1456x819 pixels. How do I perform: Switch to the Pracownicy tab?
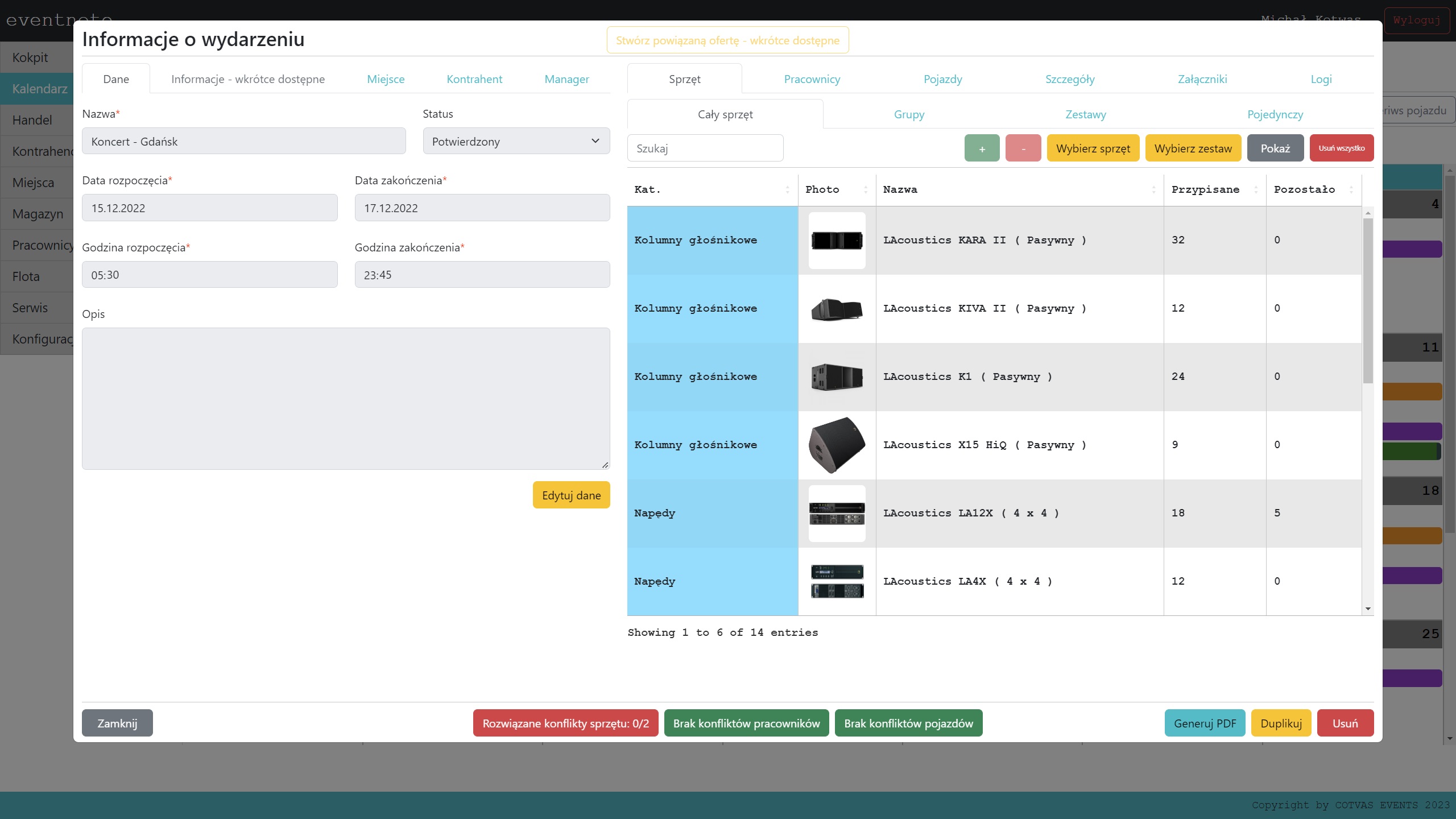point(812,80)
